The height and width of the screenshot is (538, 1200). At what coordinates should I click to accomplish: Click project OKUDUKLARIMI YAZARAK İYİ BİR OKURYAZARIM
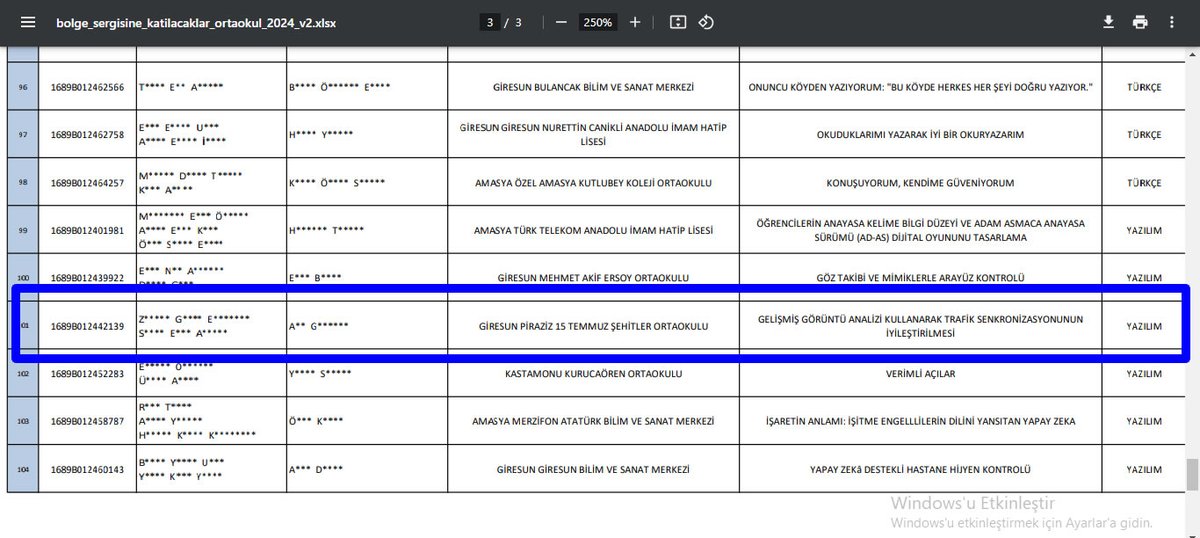coord(920,135)
